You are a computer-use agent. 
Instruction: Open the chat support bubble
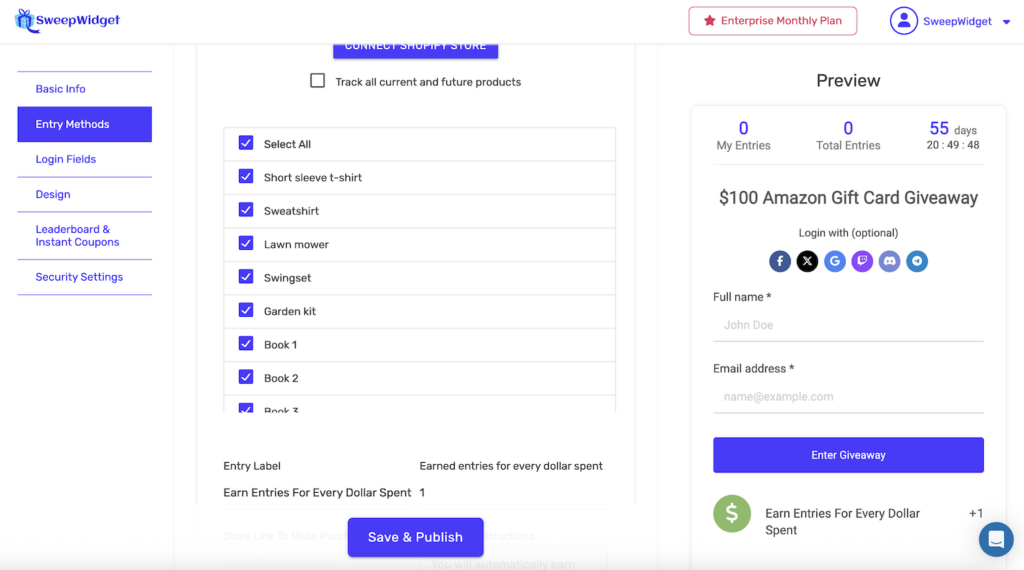click(996, 540)
